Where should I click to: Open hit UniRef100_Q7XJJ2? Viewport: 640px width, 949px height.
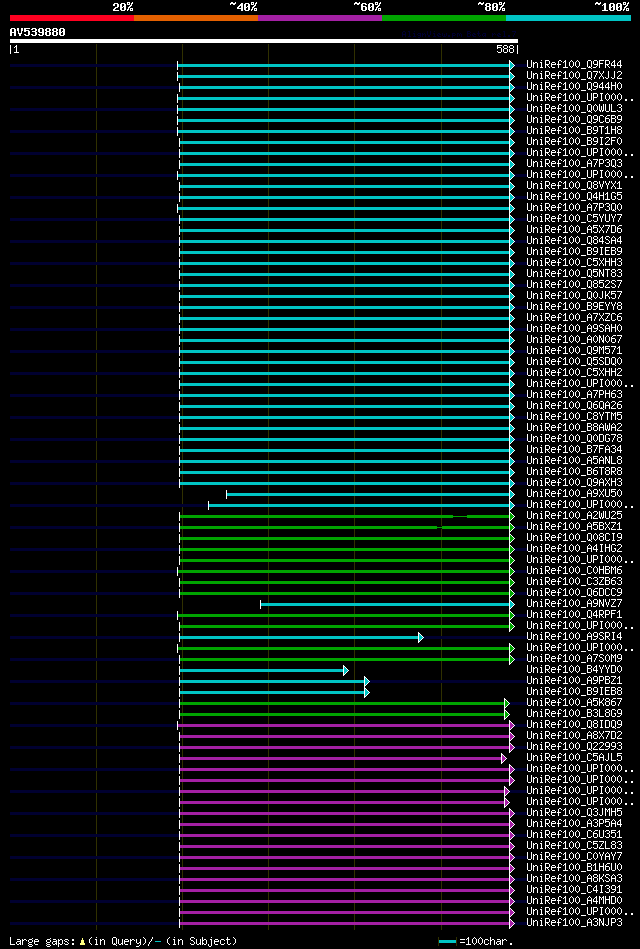click(574, 75)
